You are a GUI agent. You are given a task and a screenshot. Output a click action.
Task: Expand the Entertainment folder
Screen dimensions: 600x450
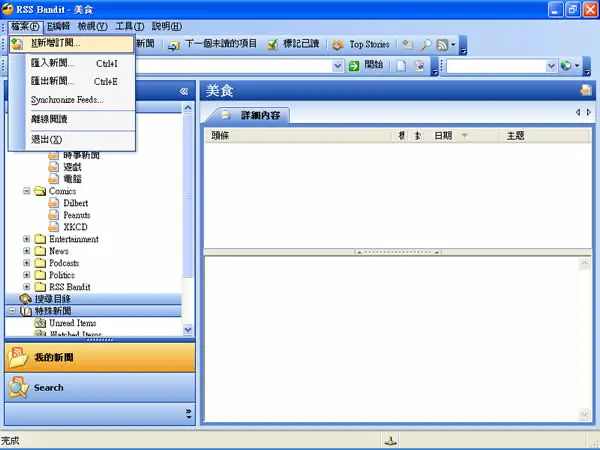26,239
